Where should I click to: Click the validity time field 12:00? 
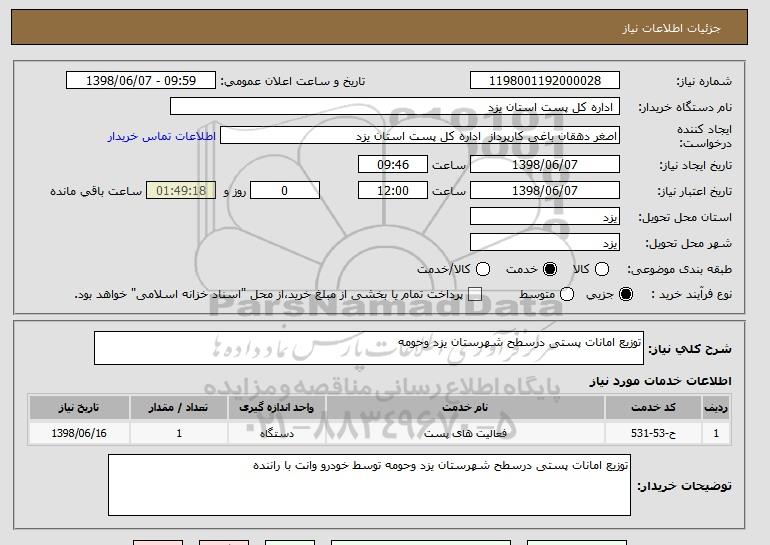click(393, 191)
